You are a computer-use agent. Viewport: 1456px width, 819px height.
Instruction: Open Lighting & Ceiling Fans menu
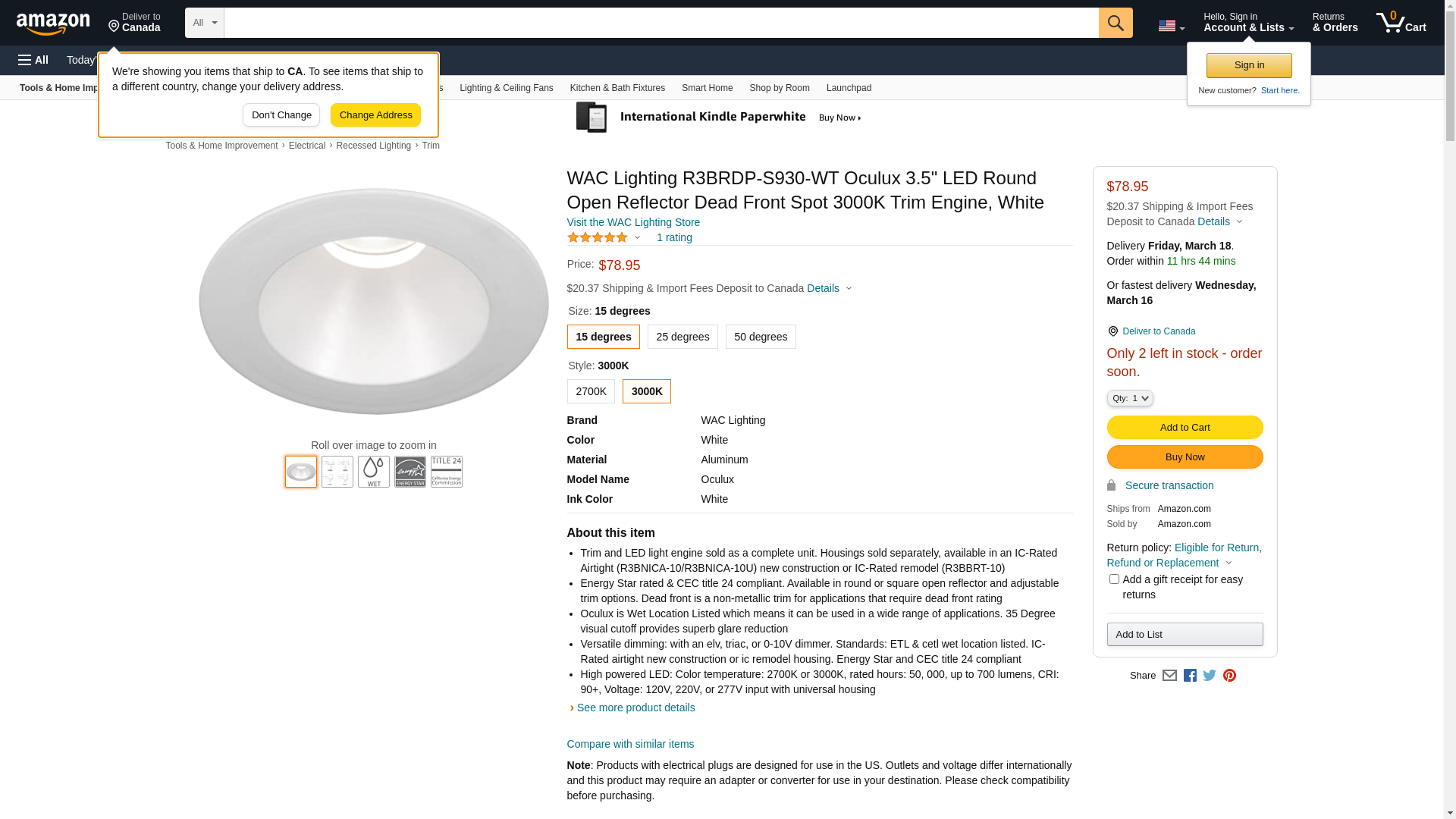point(506,88)
